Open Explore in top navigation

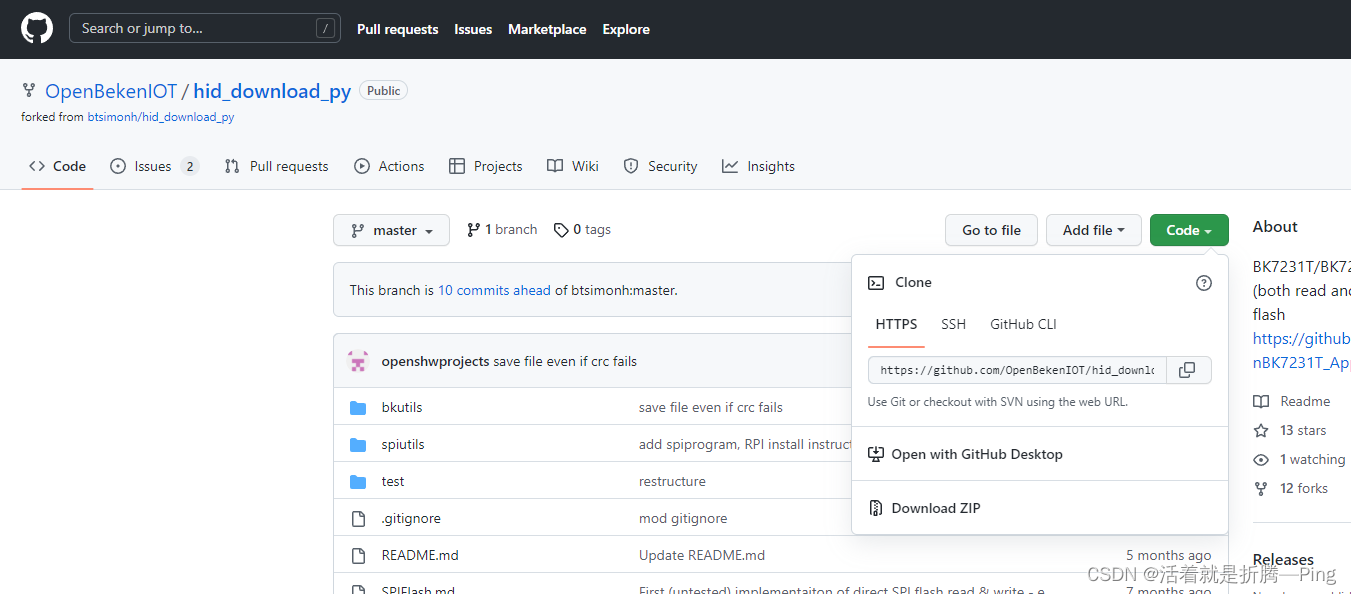(x=626, y=29)
